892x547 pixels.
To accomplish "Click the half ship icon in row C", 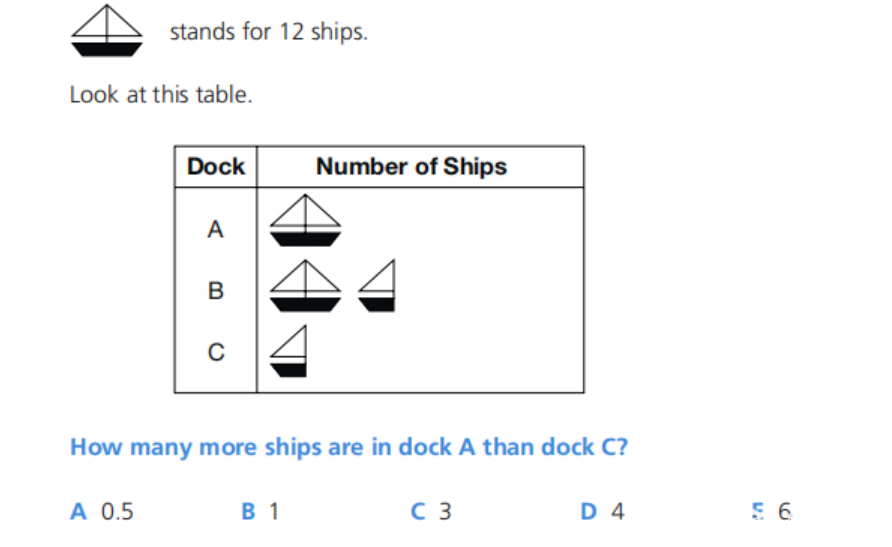I will (x=288, y=351).
